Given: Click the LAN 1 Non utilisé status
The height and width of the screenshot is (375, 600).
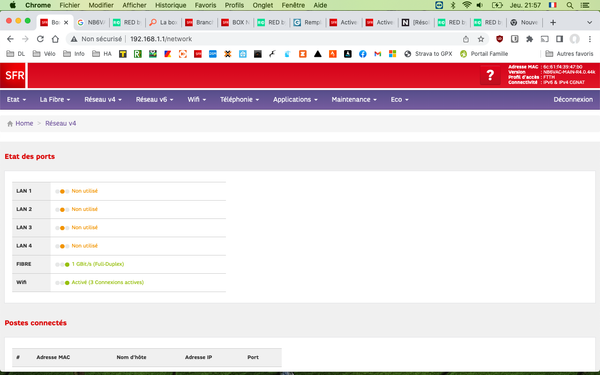Looking at the screenshot, I should pyautogui.click(x=85, y=191).
